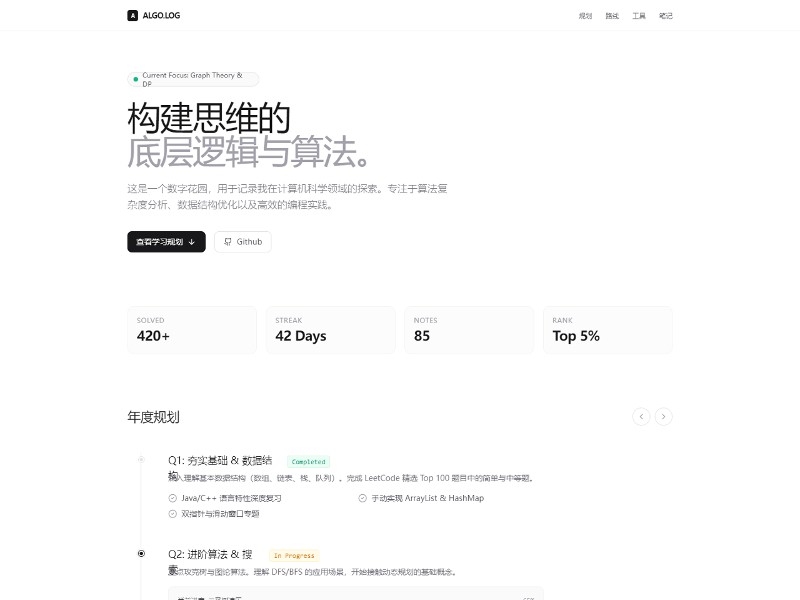Click the green Current Focus status dot
This screenshot has height=600, width=800.
[136, 79]
